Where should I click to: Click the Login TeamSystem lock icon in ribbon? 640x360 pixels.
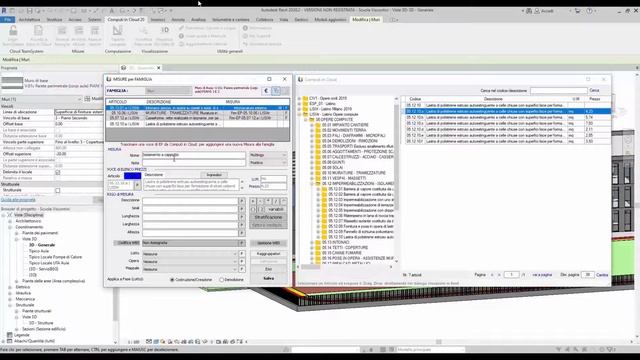click(x=13, y=31)
